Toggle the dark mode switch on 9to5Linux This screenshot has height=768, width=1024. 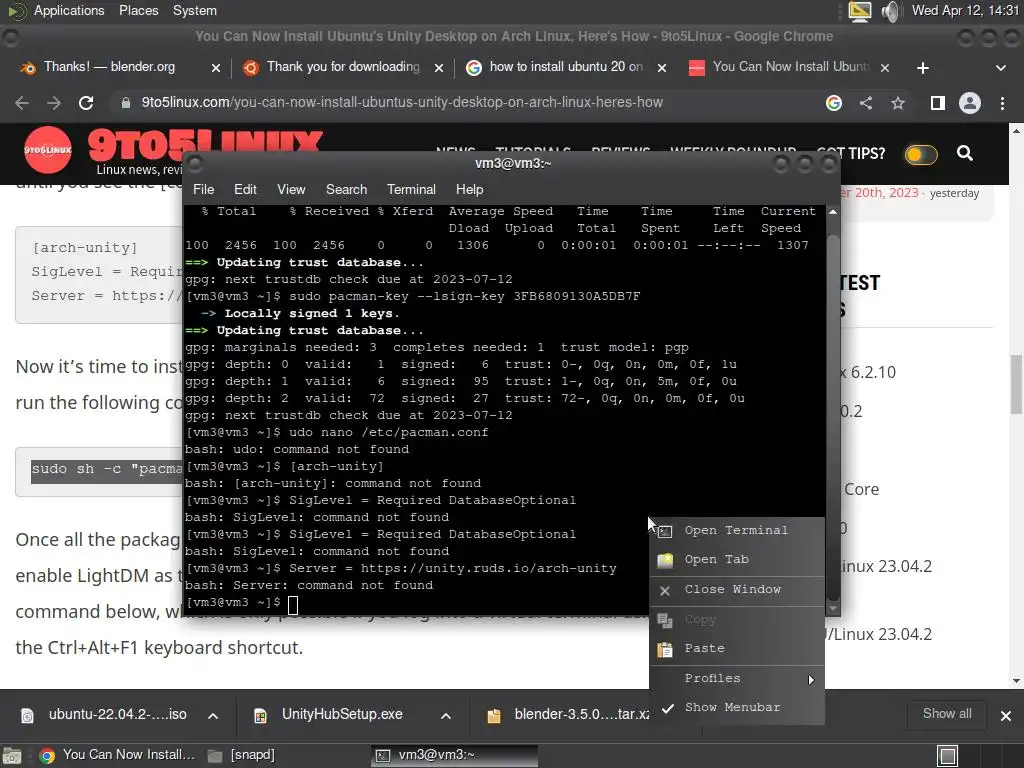click(x=921, y=155)
